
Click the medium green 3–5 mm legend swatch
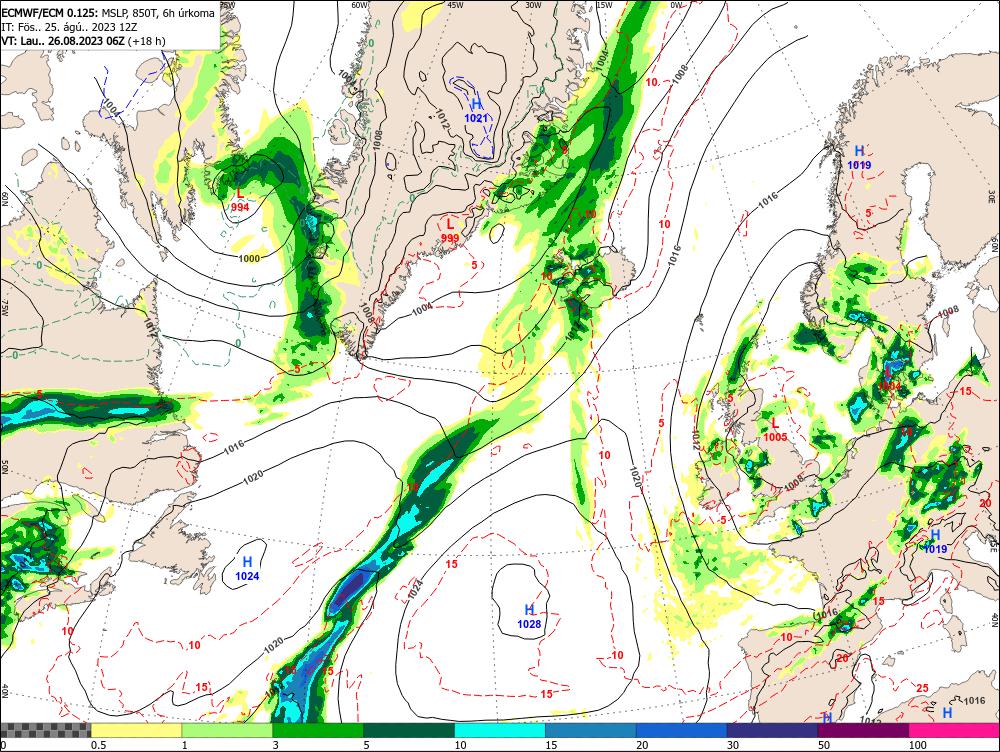[x=318, y=730]
